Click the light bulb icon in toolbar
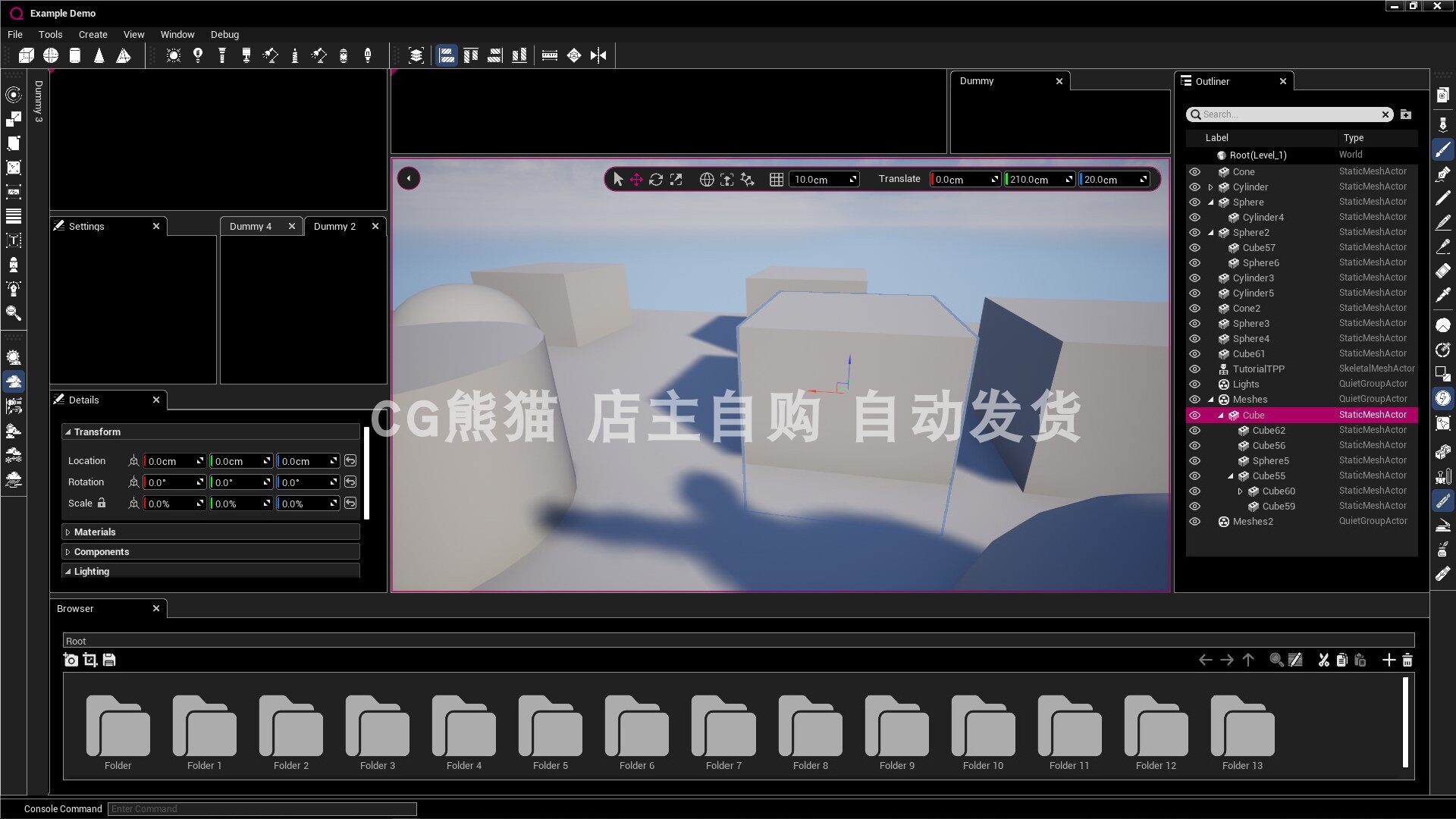The image size is (1456, 819). [198, 55]
